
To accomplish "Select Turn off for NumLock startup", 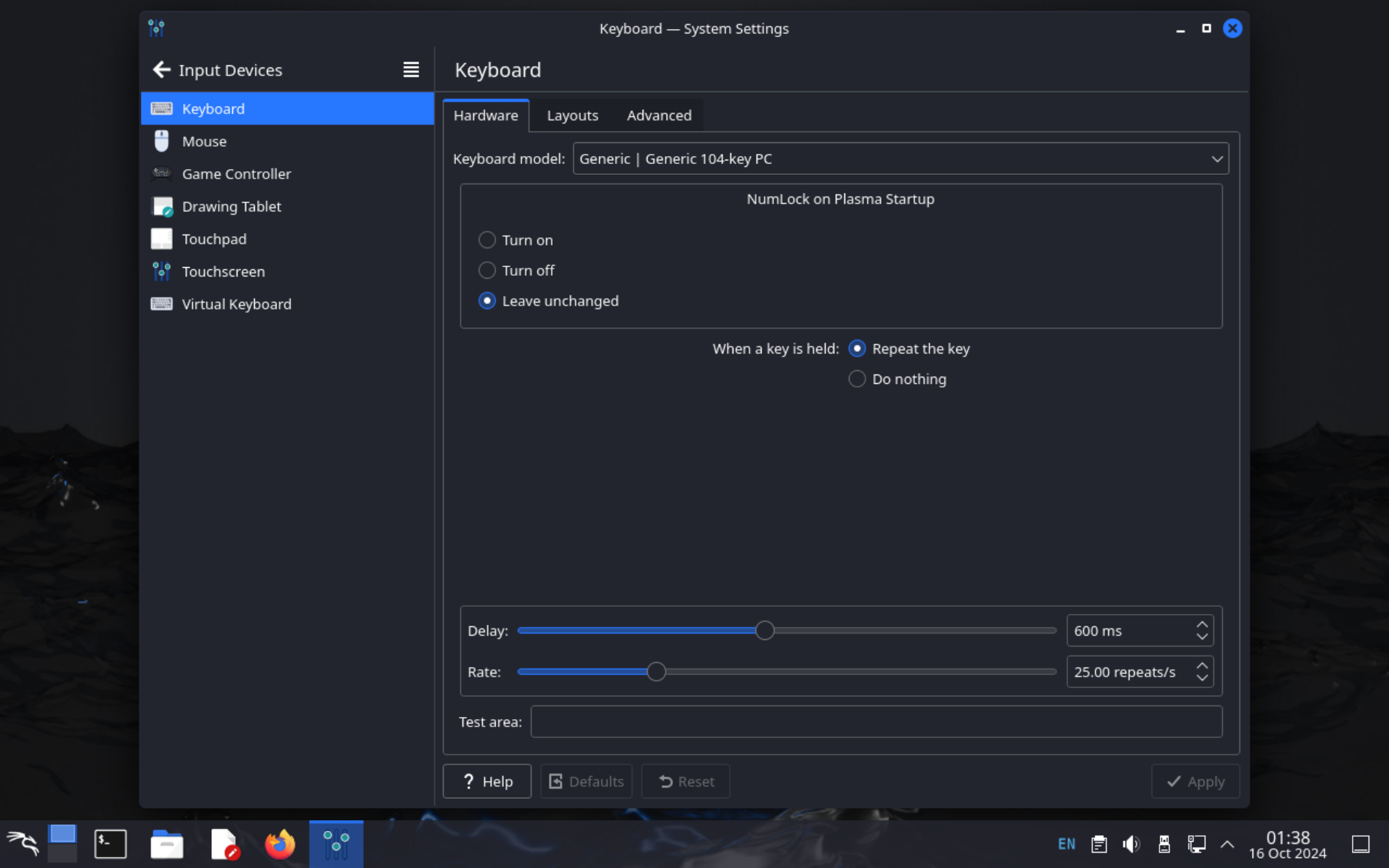I will (x=486, y=270).
